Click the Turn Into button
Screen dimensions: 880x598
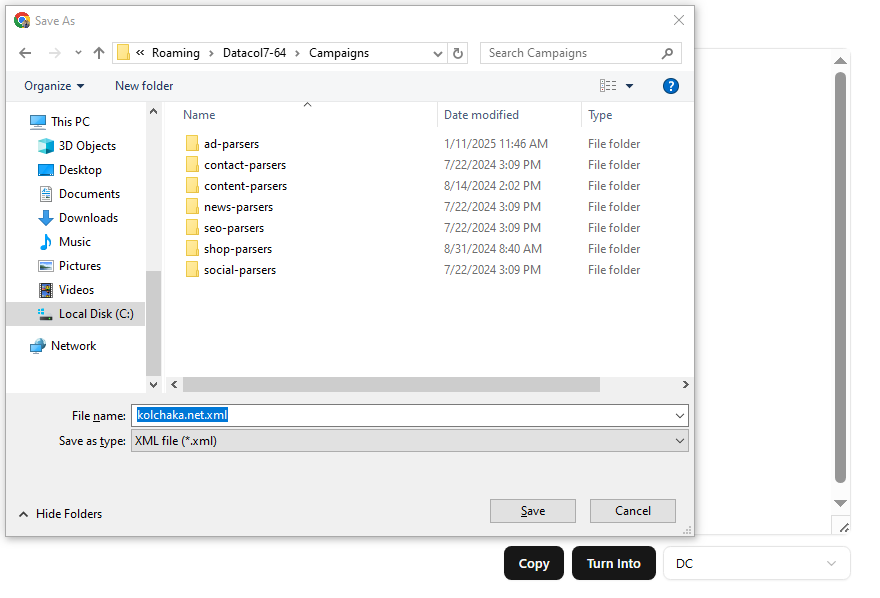click(x=613, y=563)
